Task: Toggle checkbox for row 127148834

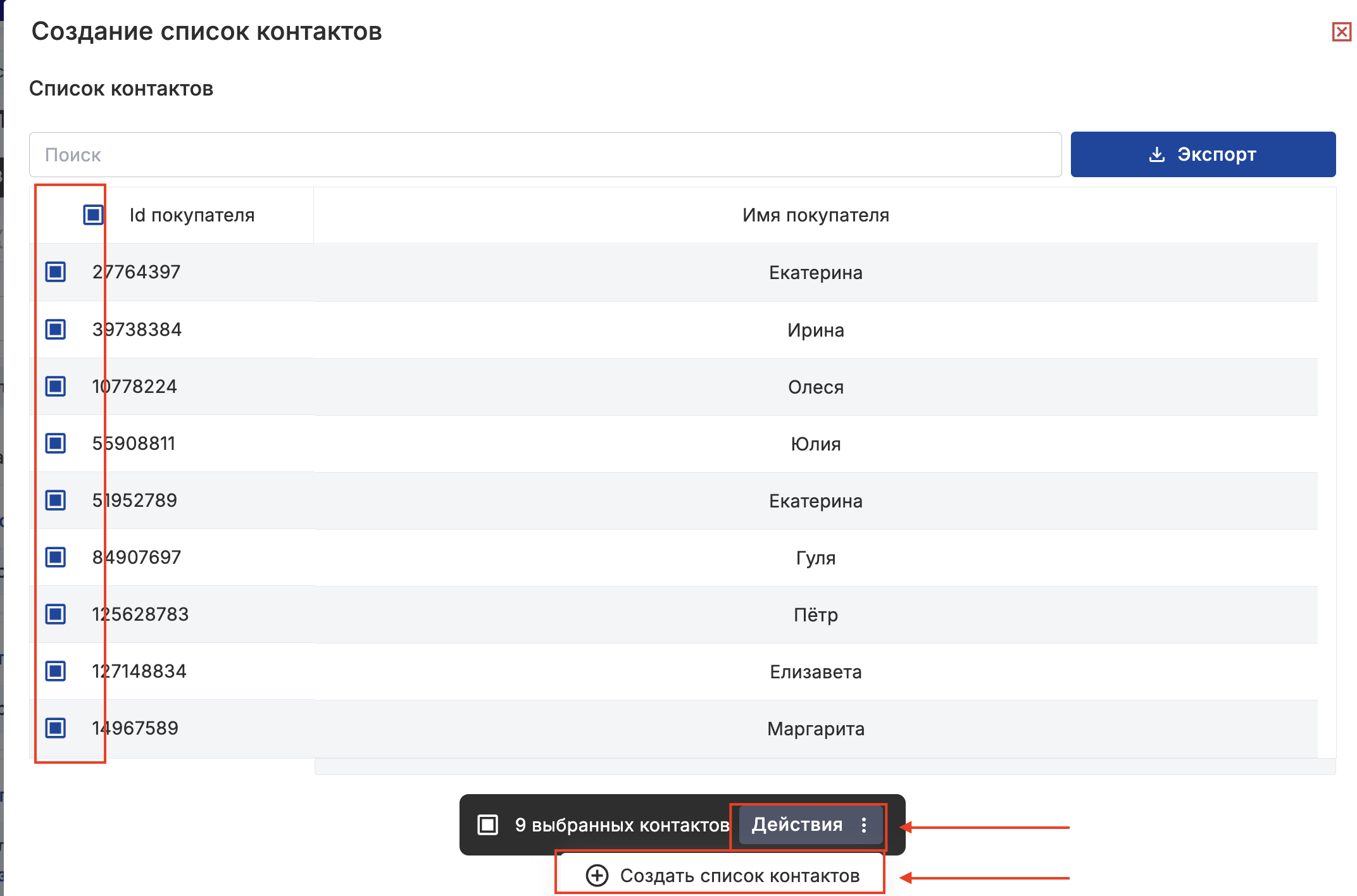Action: pos(56,671)
